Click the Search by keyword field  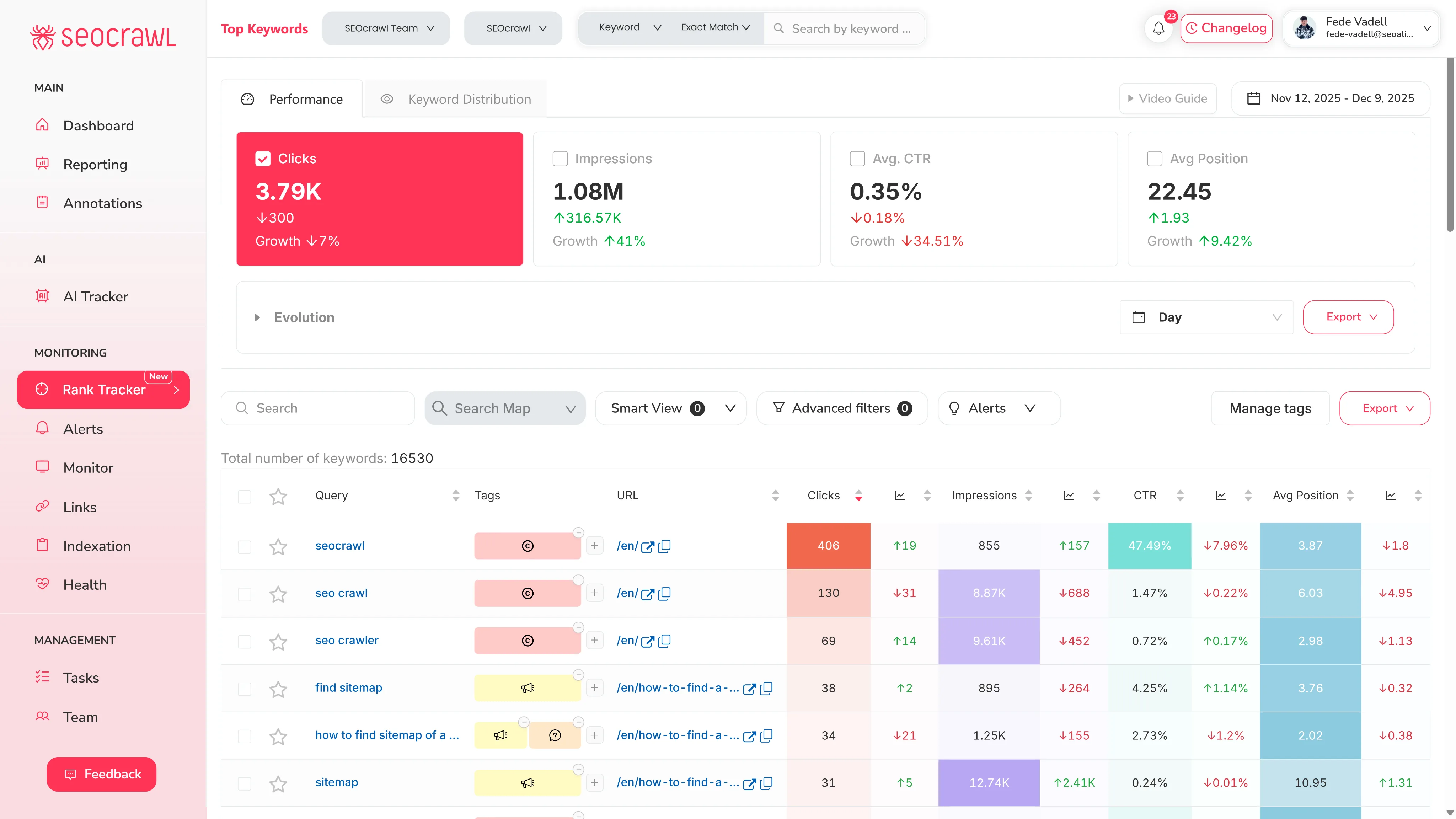pyautogui.click(x=845, y=28)
